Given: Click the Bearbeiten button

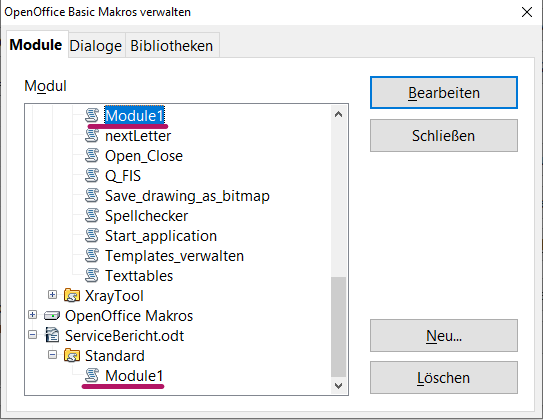Looking at the screenshot, I should (x=444, y=93).
